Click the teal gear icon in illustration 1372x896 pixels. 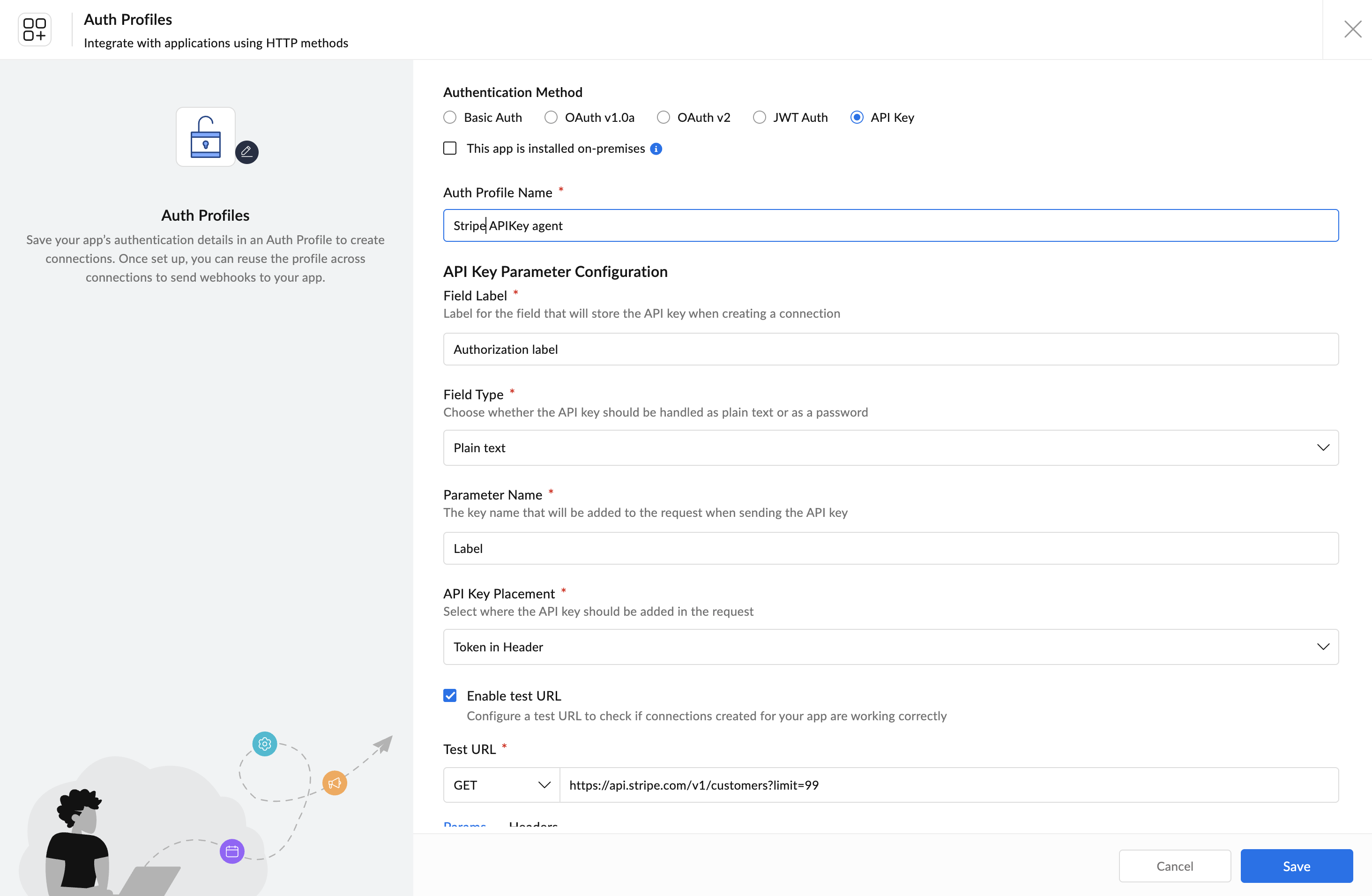click(265, 744)
